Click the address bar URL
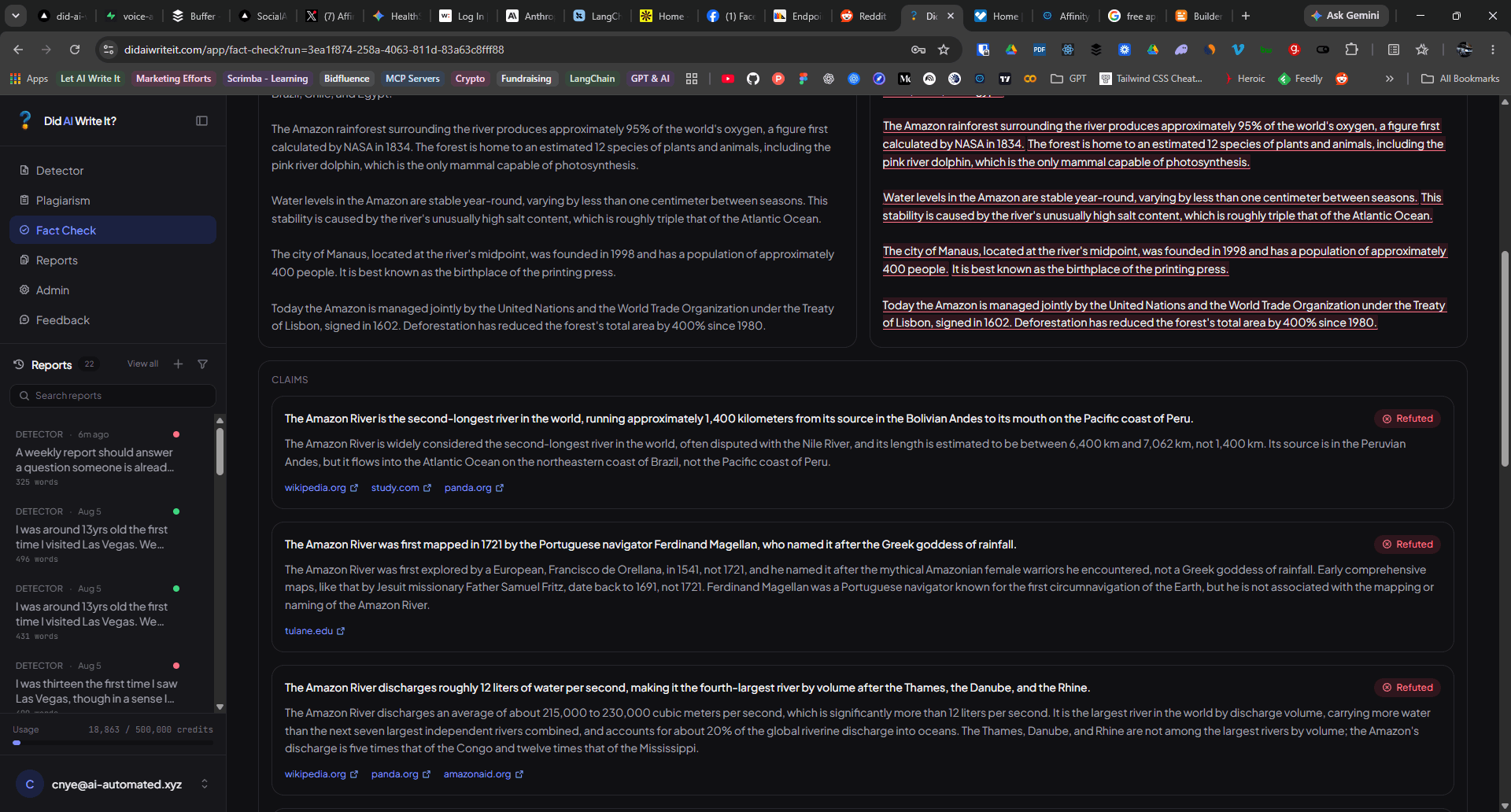The image size is (1511, 812). tap(314, 50)
